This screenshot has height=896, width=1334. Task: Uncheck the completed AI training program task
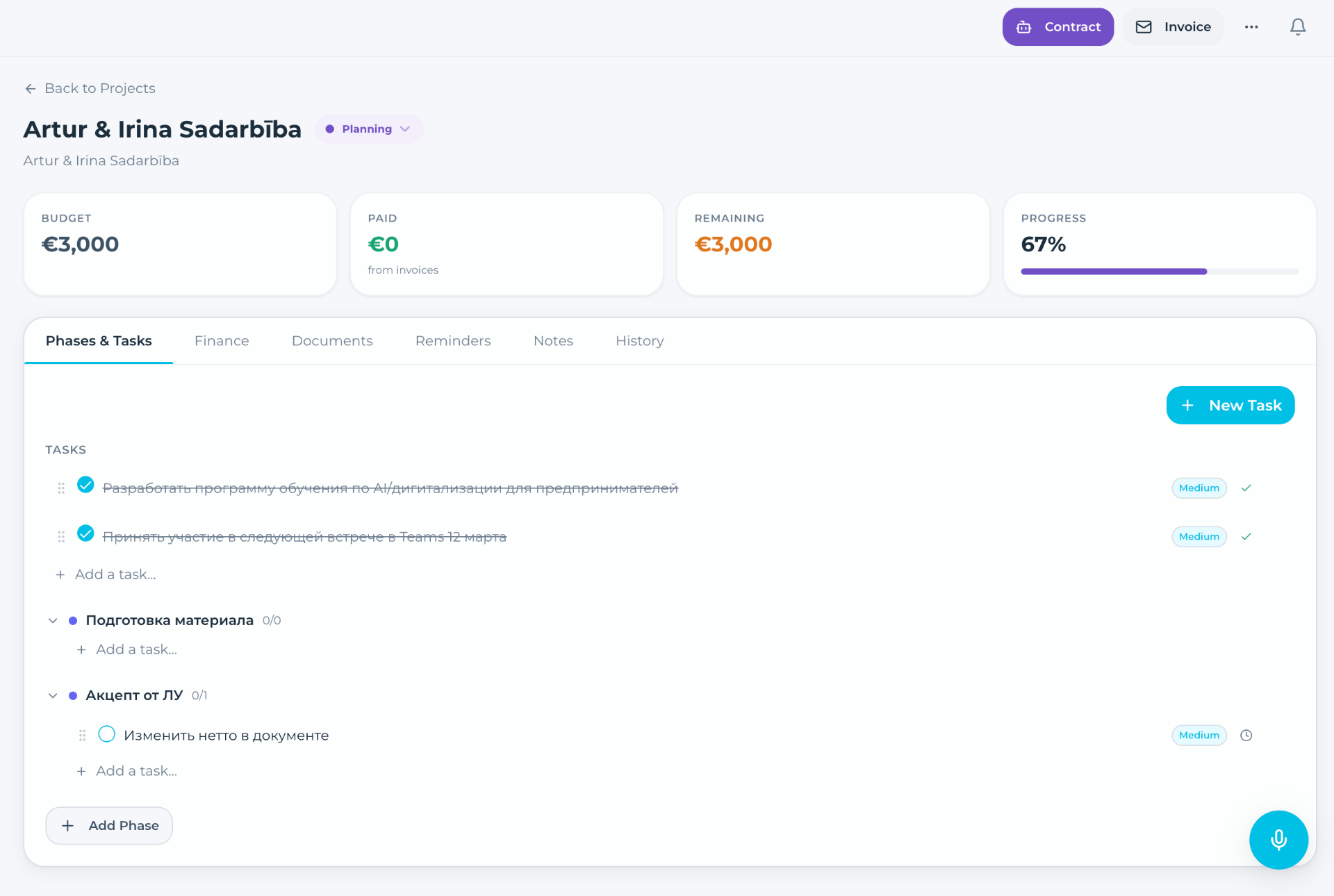click(85, 485)
